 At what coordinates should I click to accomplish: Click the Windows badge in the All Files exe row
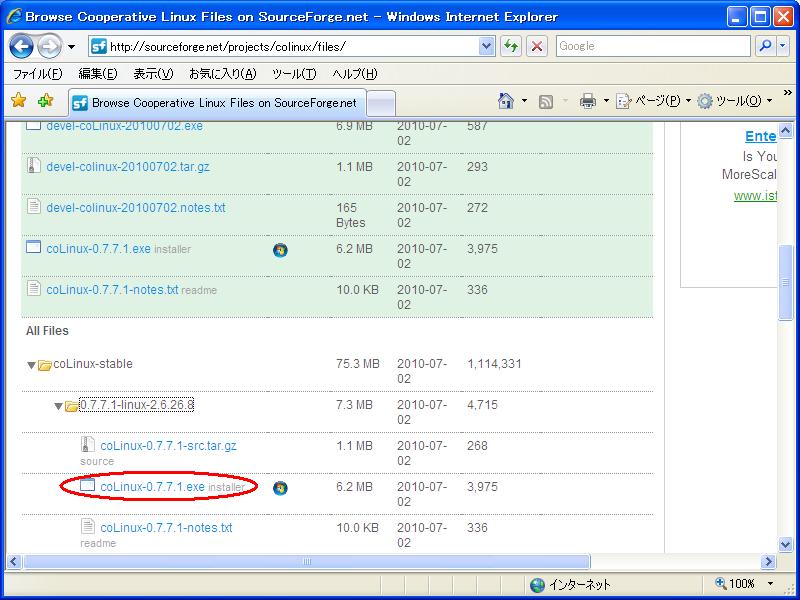pyautogui.click(x=280, y=488)
